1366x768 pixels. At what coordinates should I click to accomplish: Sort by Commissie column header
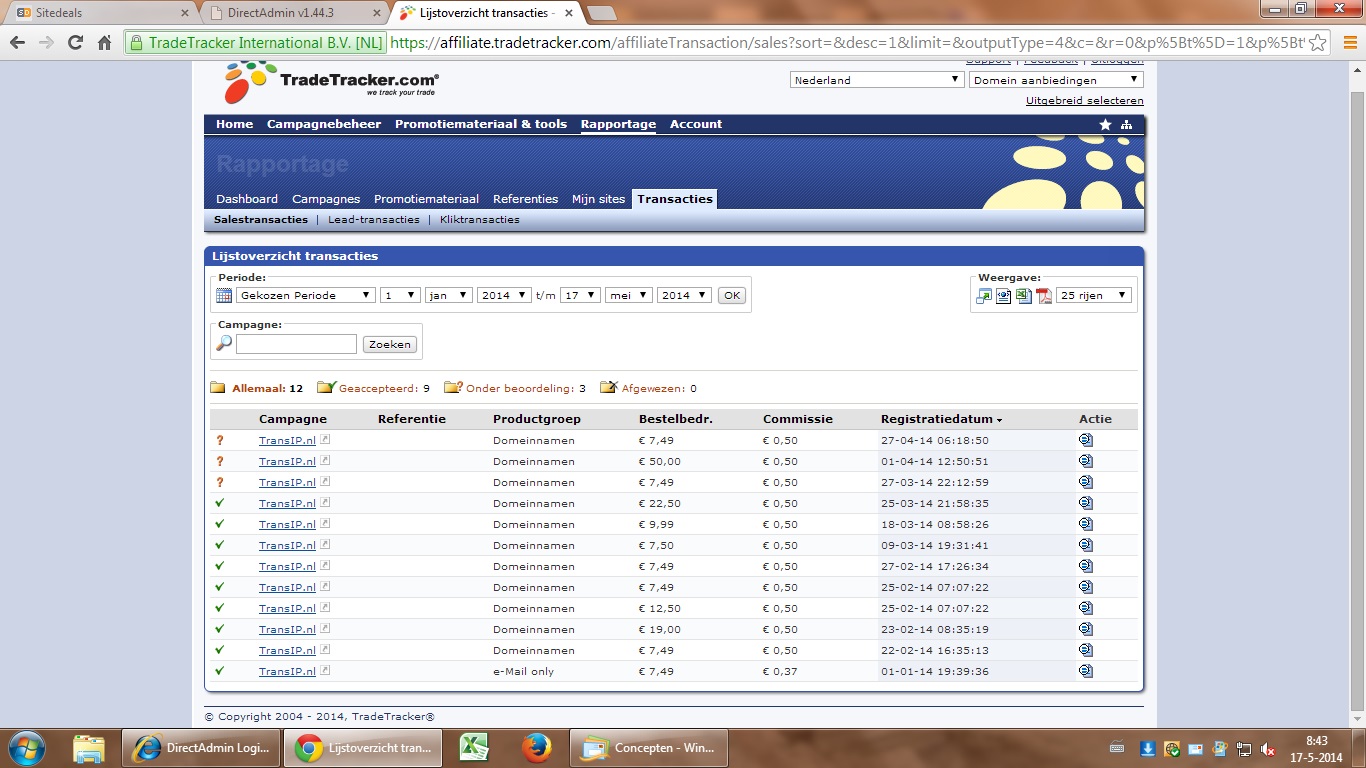(798, 419)
